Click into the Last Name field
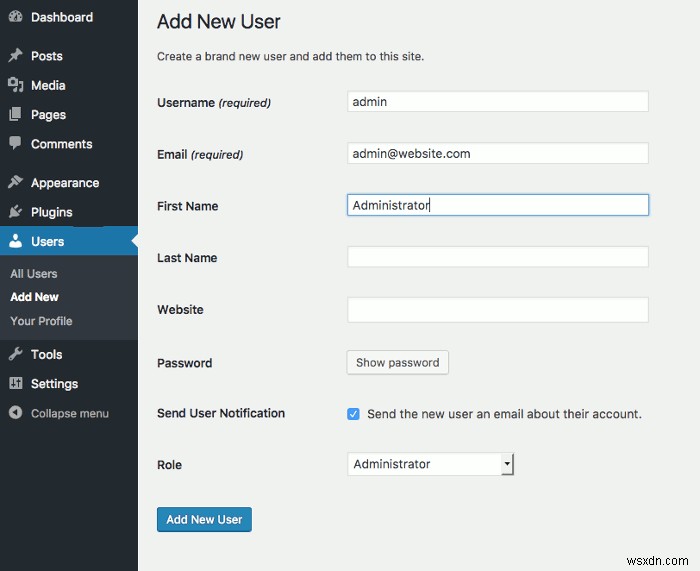700x571 pixels. click(x=498, y=257)
